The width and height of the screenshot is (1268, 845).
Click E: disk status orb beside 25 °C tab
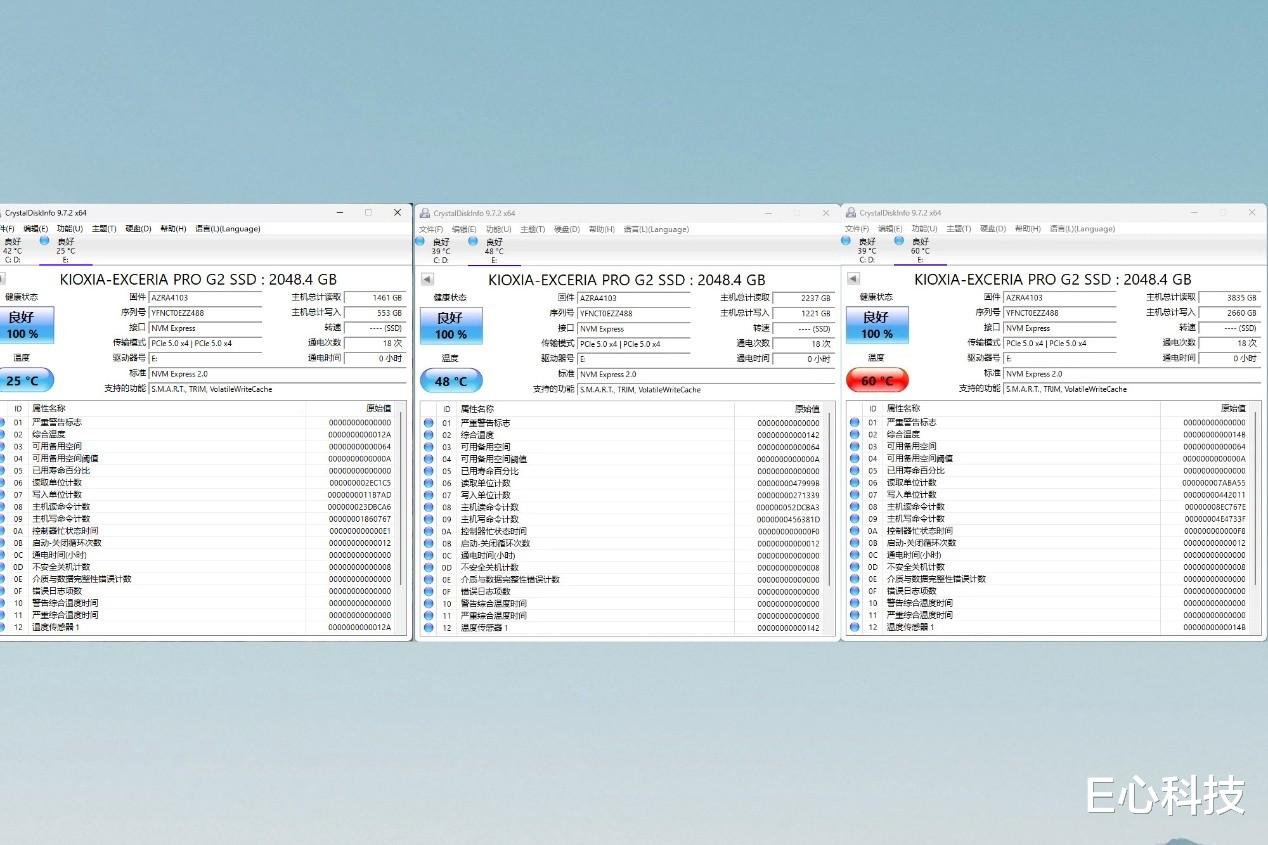pos(44,240)
